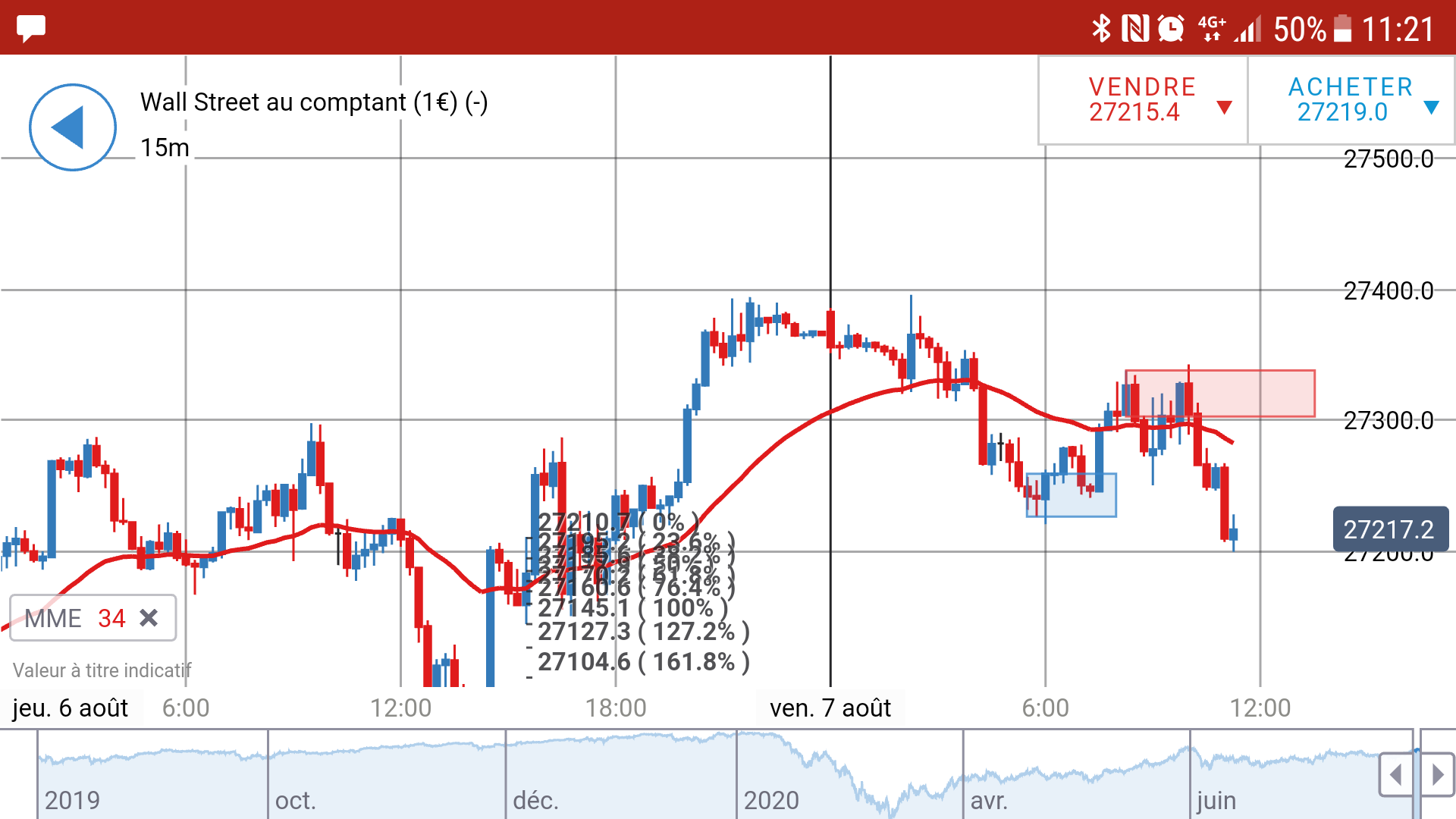Tap the battery status icon
Image resolution: width=1456 pixels, height=819 pixels.
[1342, 29]
